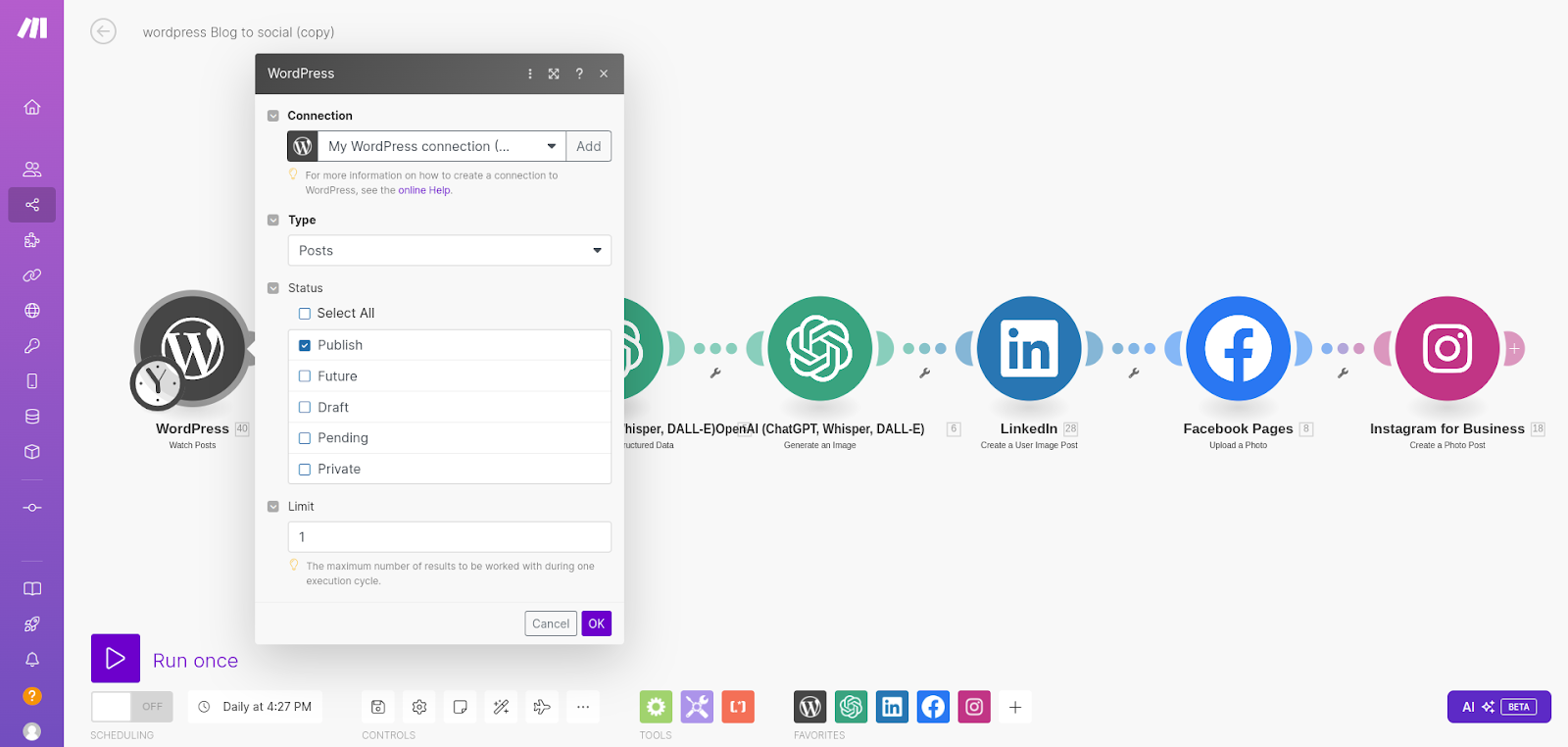Image resolution: width=1568 pixels, height=747 pixels.
Task: Open the controls more options ellipsis
Action: pos(583,707)
